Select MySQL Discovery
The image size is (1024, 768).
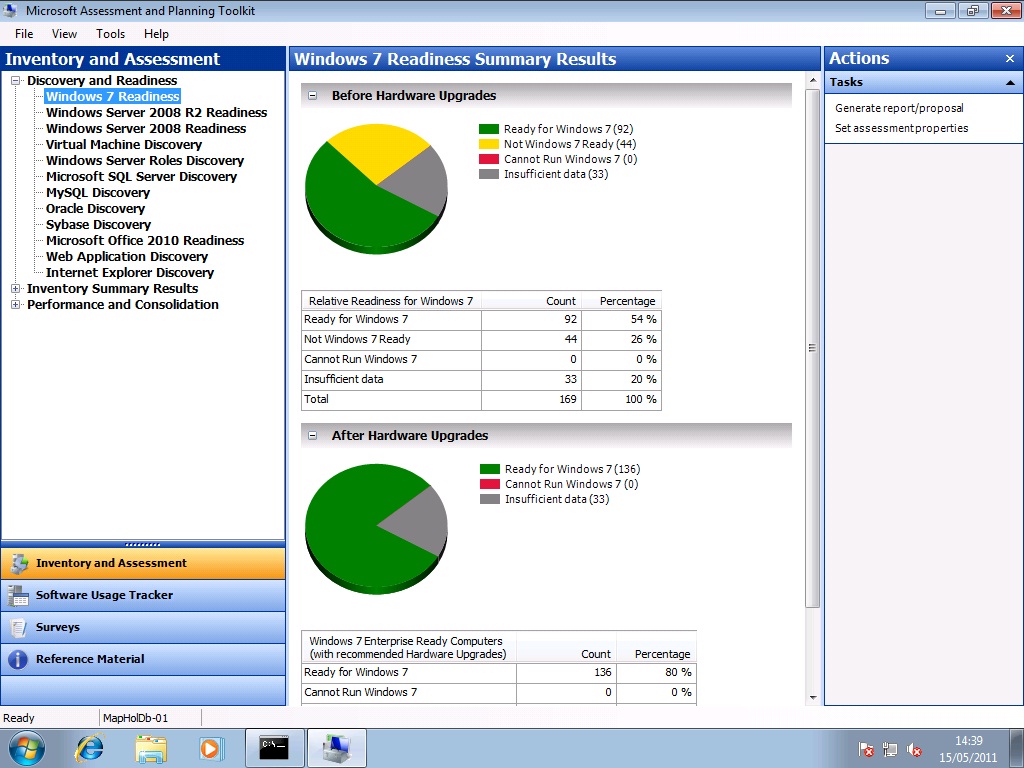tap(98, 193)
